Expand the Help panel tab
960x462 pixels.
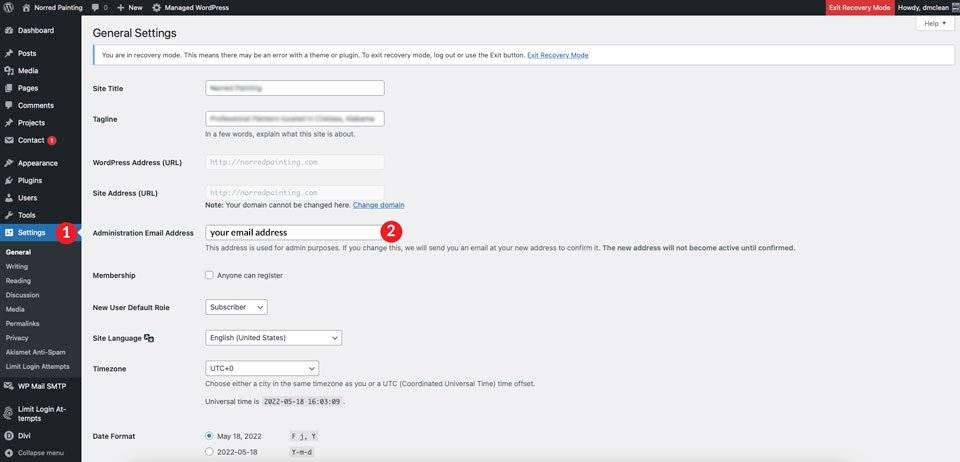[x=935, y=23]
